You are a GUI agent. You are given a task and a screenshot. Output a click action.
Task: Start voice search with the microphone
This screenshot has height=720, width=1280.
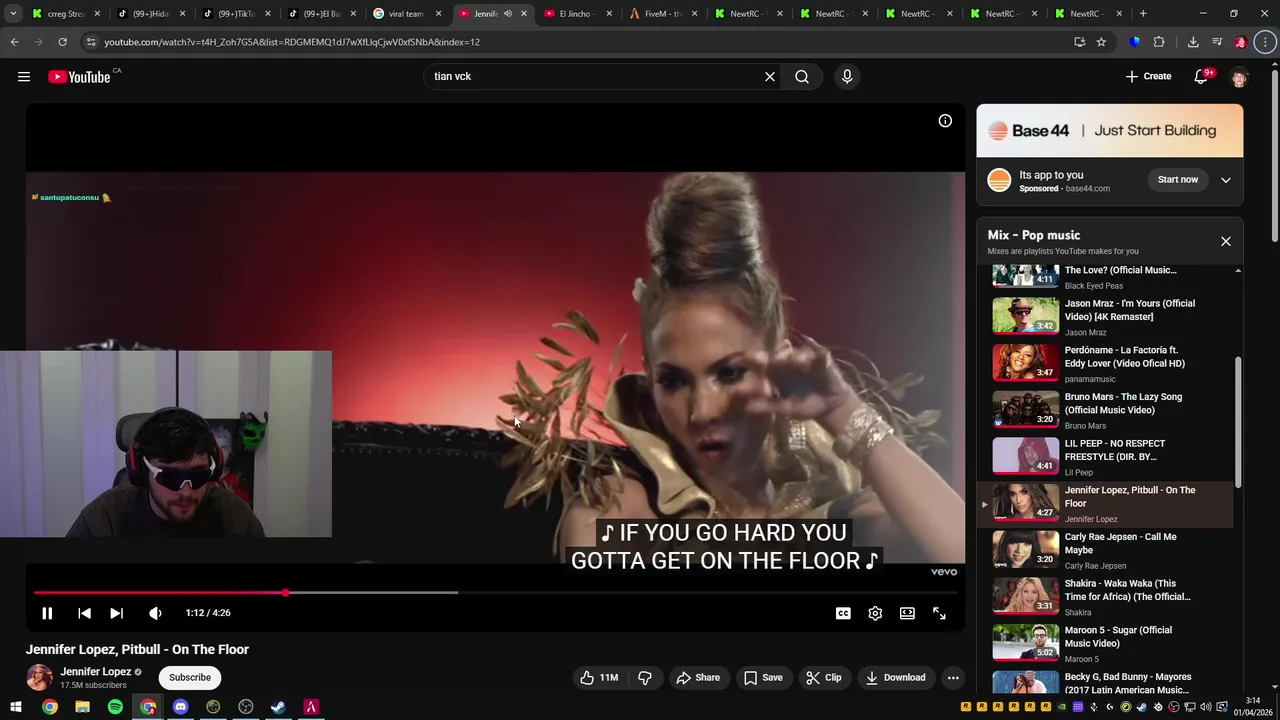click(847, 77)
